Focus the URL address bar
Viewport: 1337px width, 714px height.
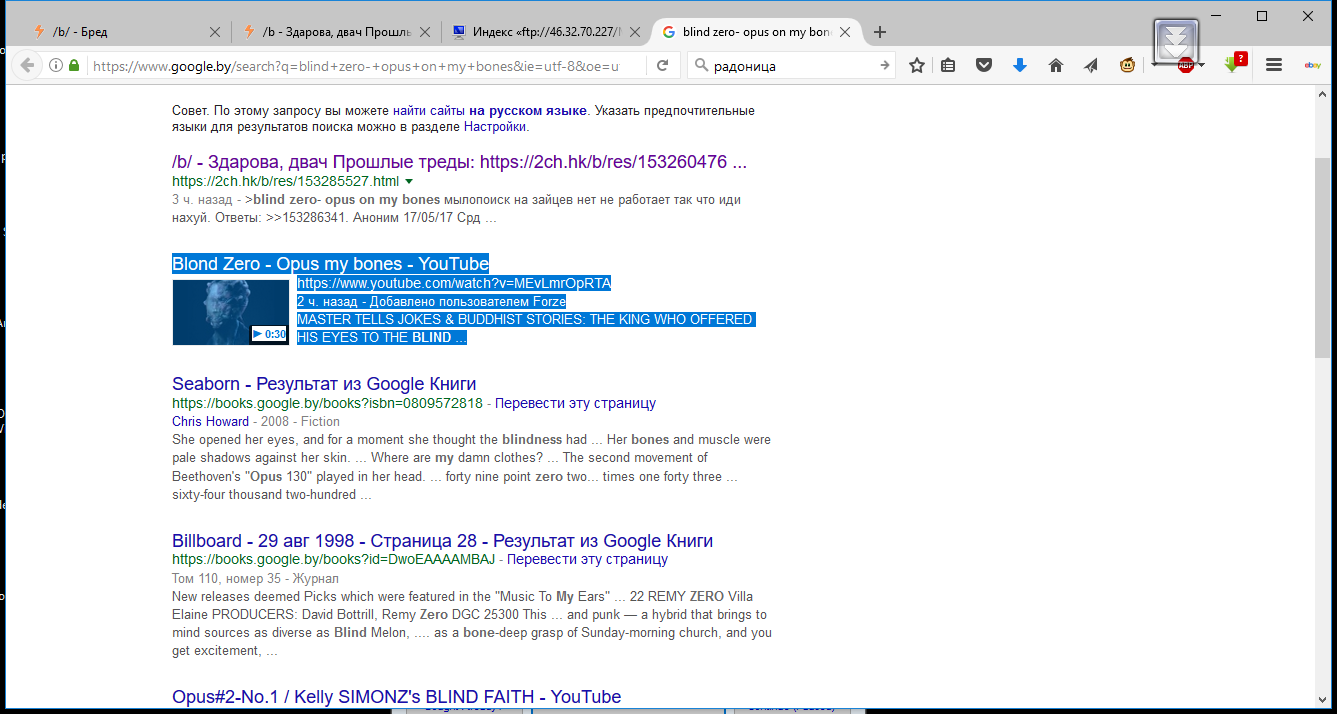click(365, 66)
